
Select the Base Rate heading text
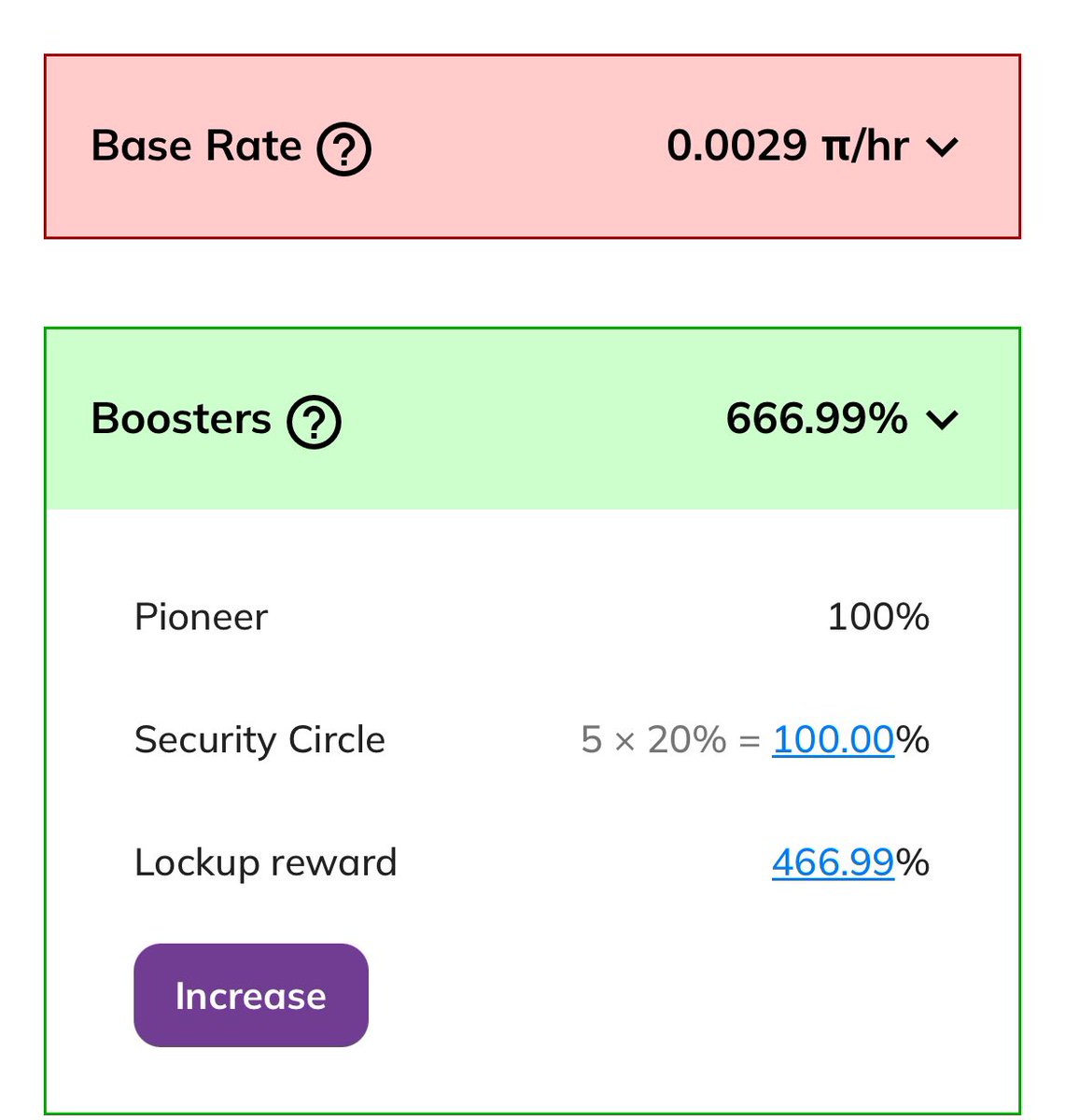(x=196, y=146)
